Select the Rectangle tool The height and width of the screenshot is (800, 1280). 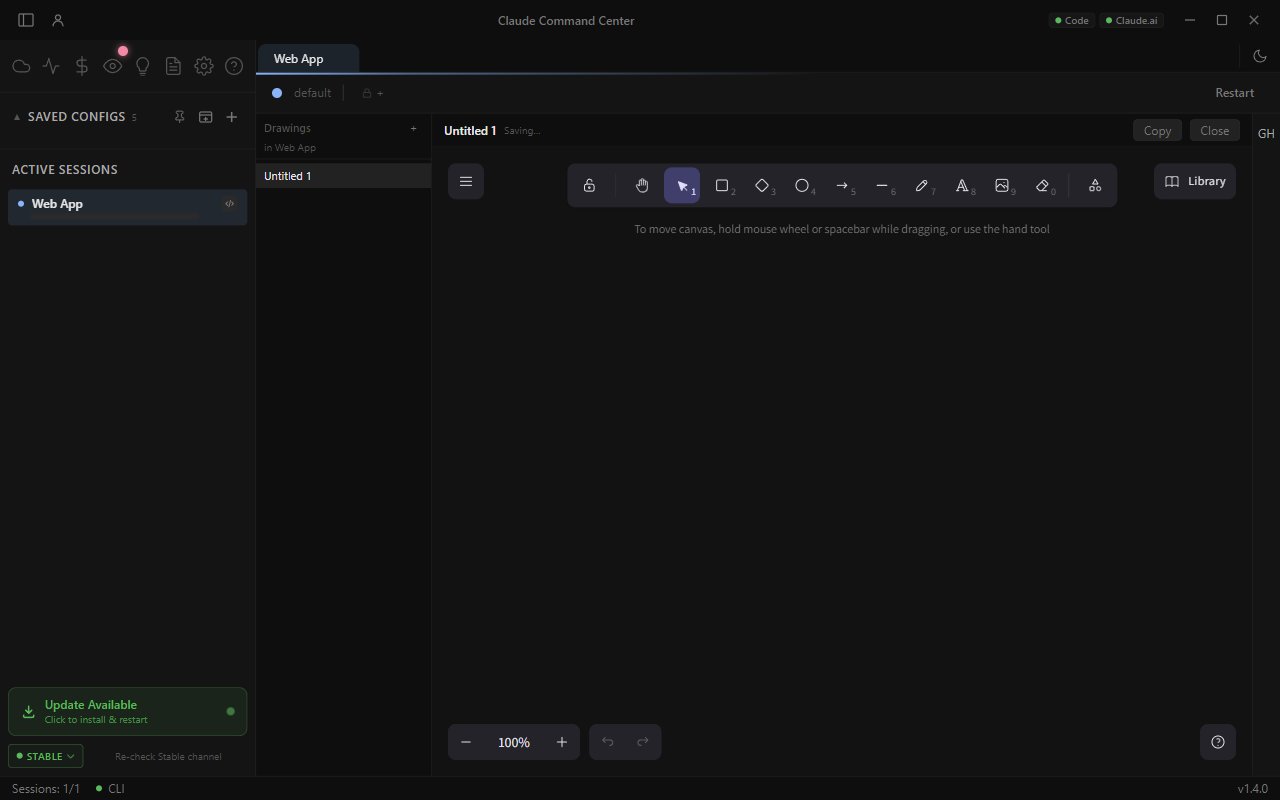point(722,185)
